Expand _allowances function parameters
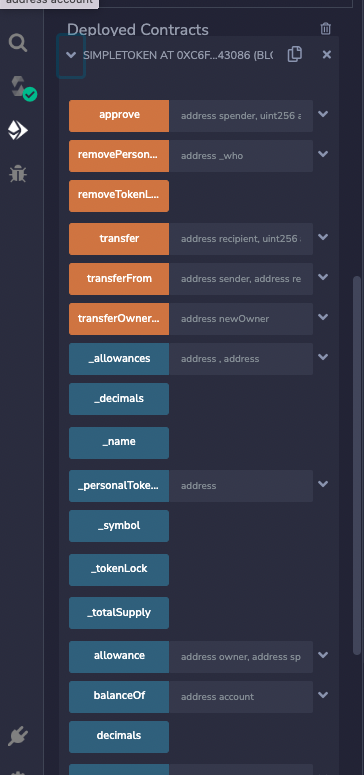The width and height of the screenshot is (364, 775). [323, 358]
